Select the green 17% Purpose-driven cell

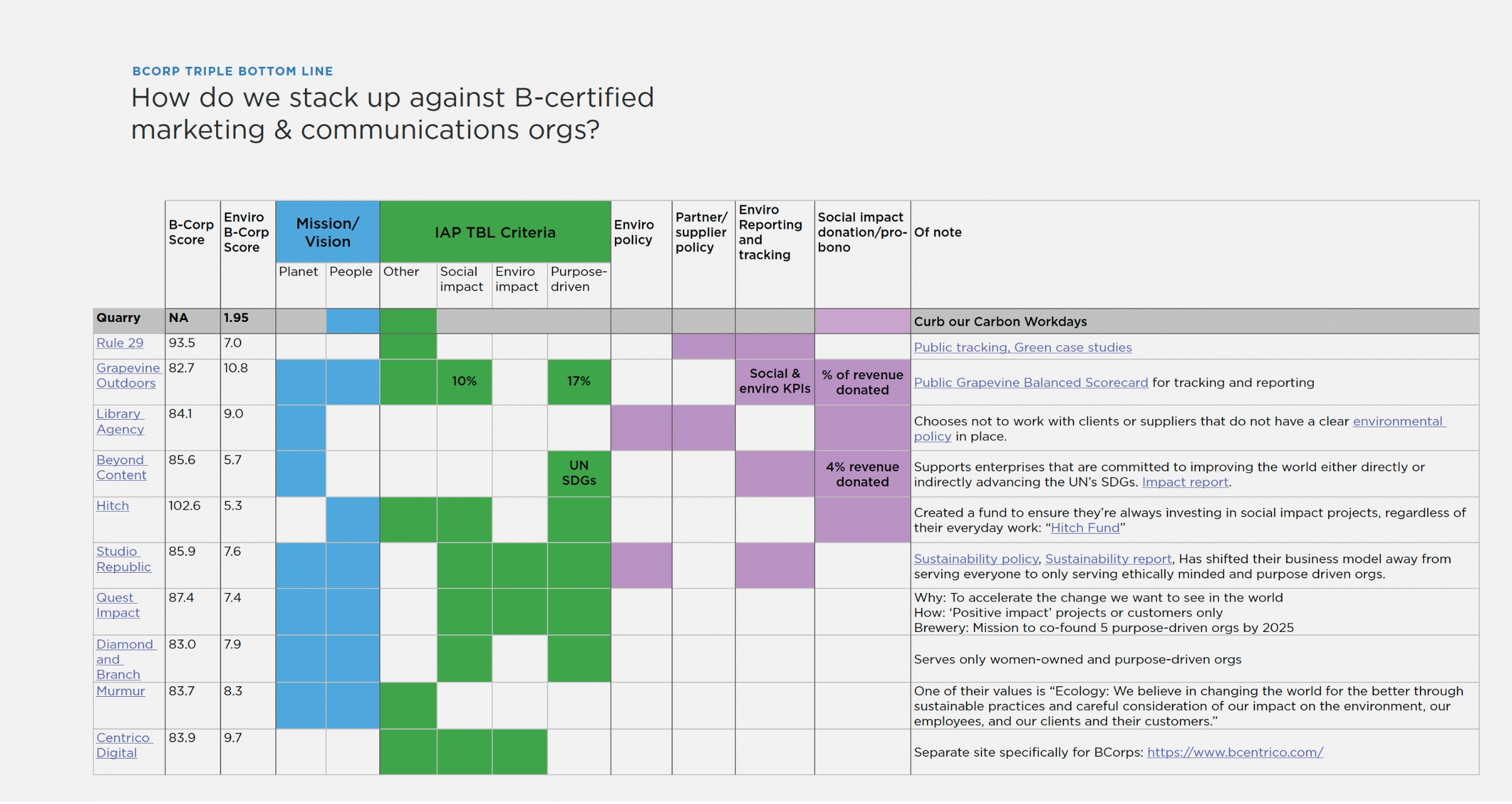point(578,382)
